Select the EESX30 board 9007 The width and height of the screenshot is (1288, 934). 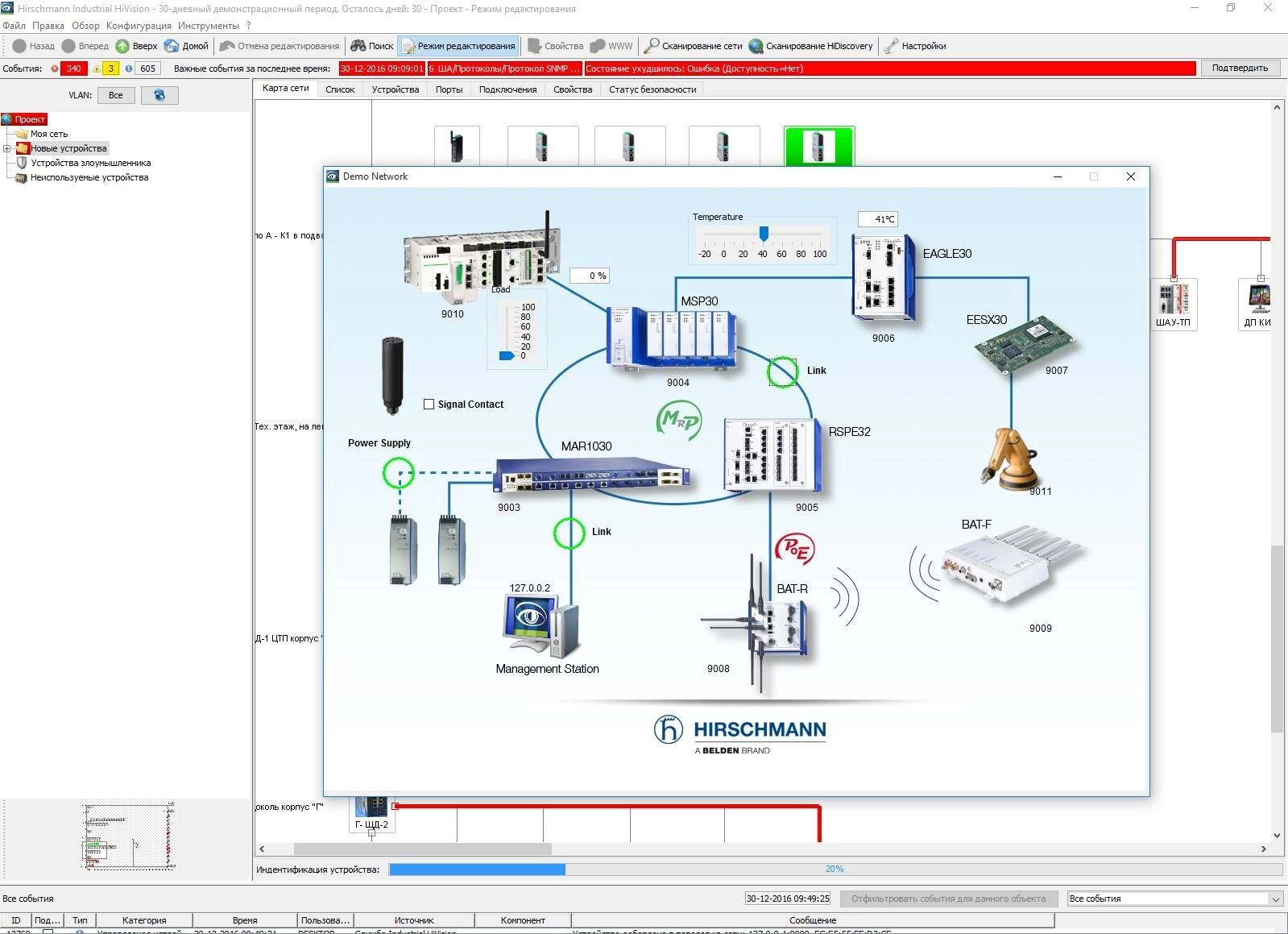coord(1025,345)
